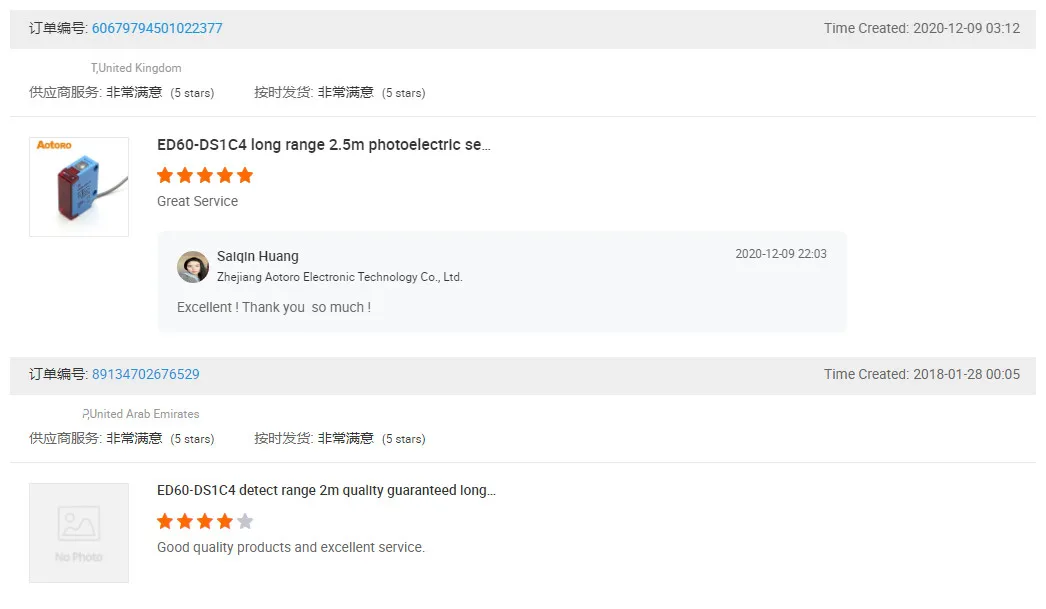1046x609 pixels.
Task: Click the Aotoro photoelectric sensor product thumbnail
Action: 79,187
